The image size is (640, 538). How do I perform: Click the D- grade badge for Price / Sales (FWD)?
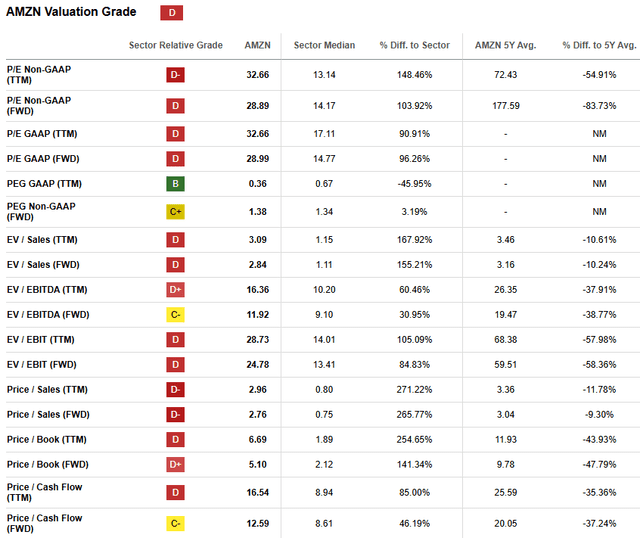click(x=175, y=415)
